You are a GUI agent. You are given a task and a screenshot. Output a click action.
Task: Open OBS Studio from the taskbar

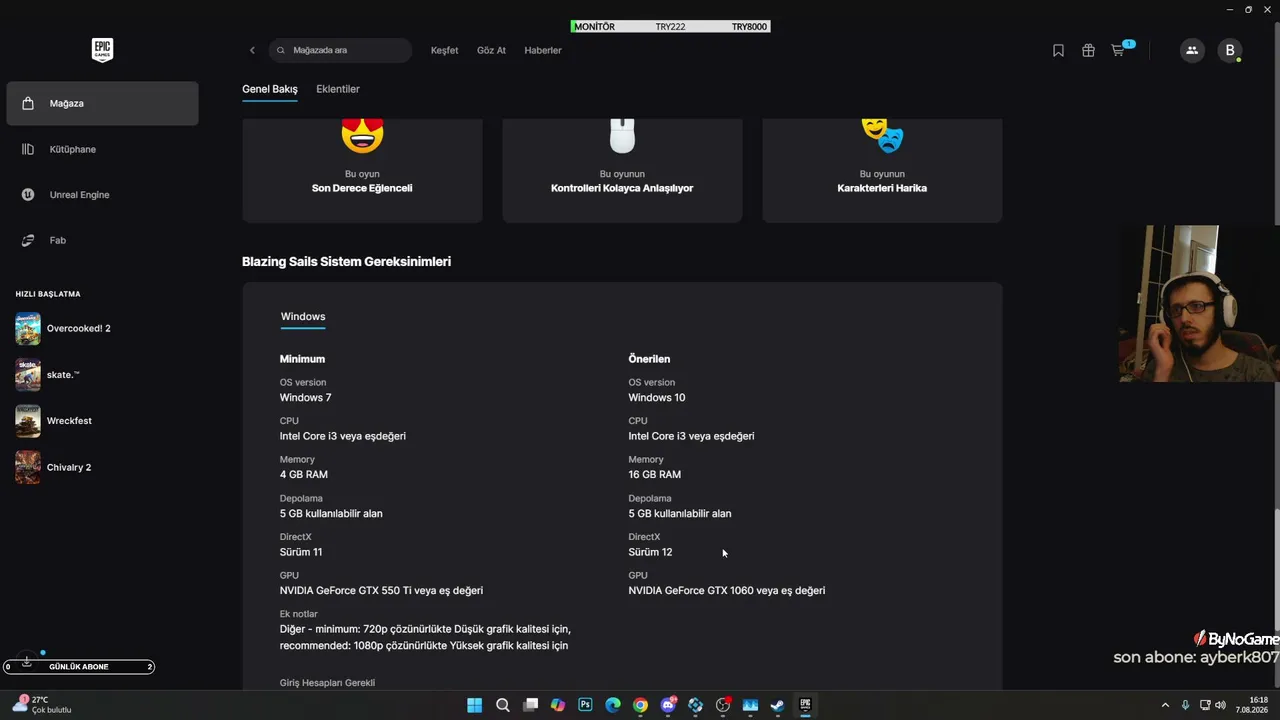tap(723, 705)
